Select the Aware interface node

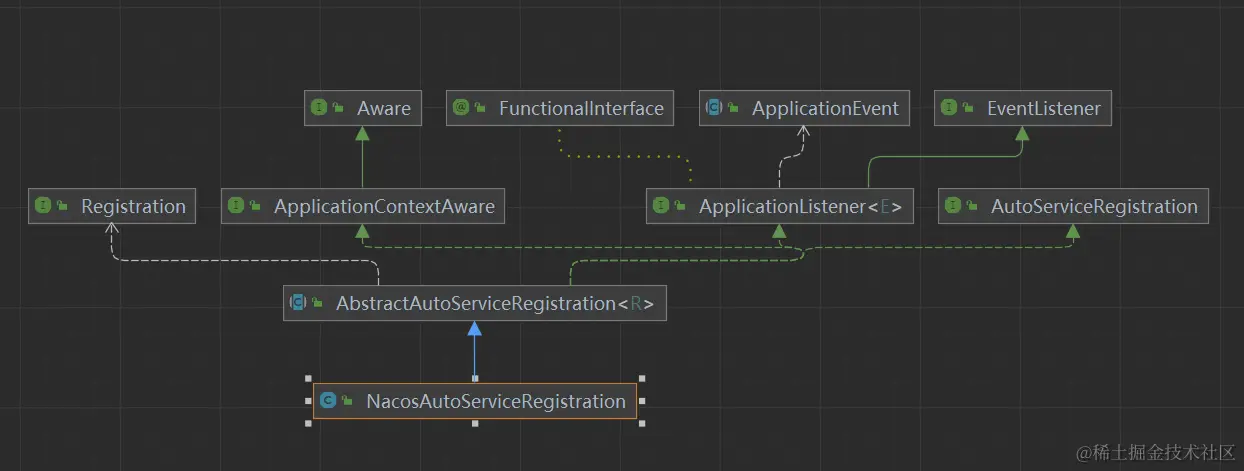click(363, 108)
